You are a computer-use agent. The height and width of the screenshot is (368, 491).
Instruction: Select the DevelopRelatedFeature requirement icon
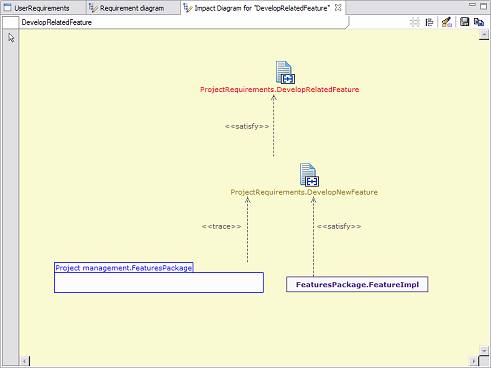pos(285,72)
